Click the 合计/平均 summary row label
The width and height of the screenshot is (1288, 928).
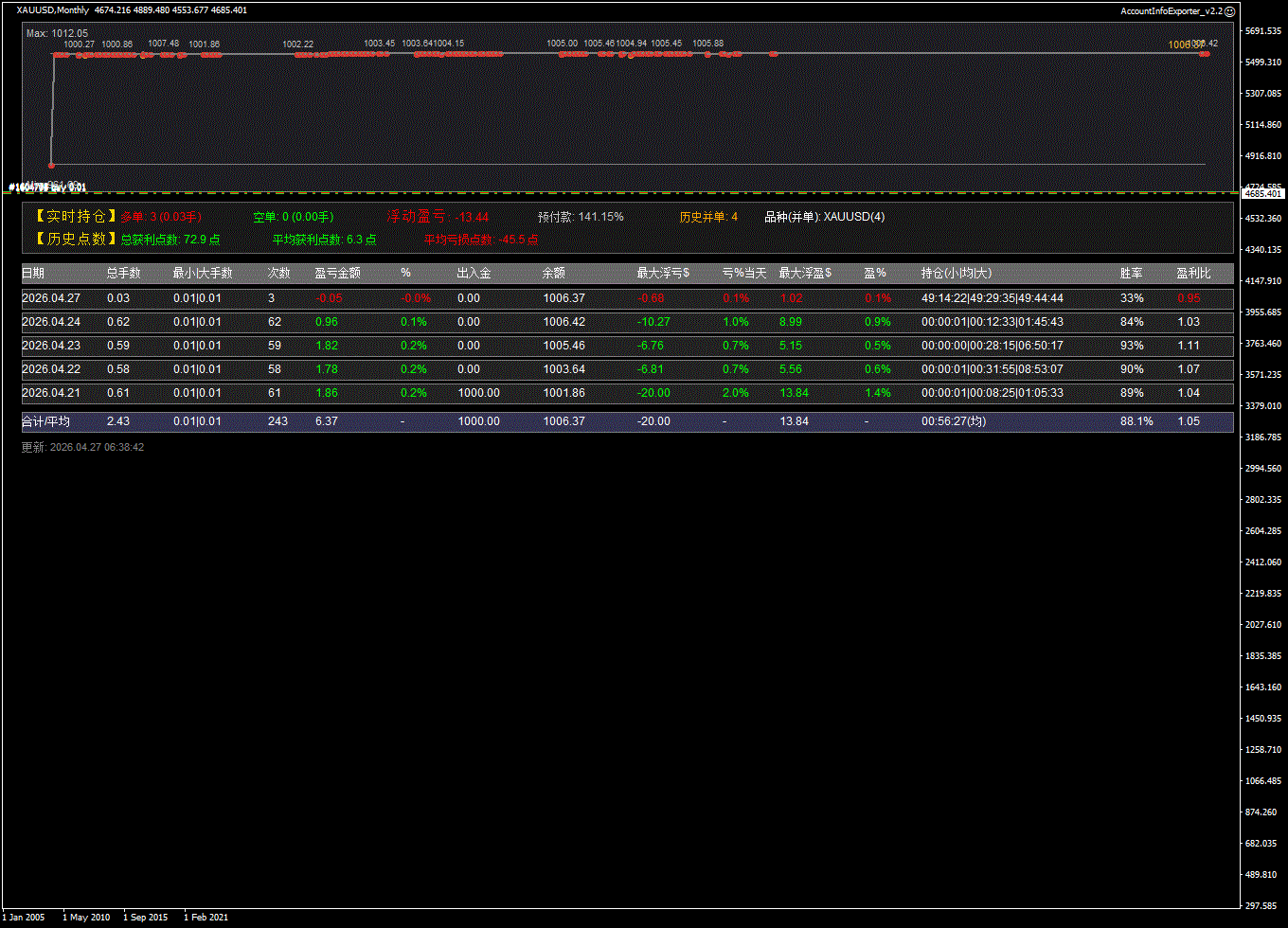tap(45, 421)
